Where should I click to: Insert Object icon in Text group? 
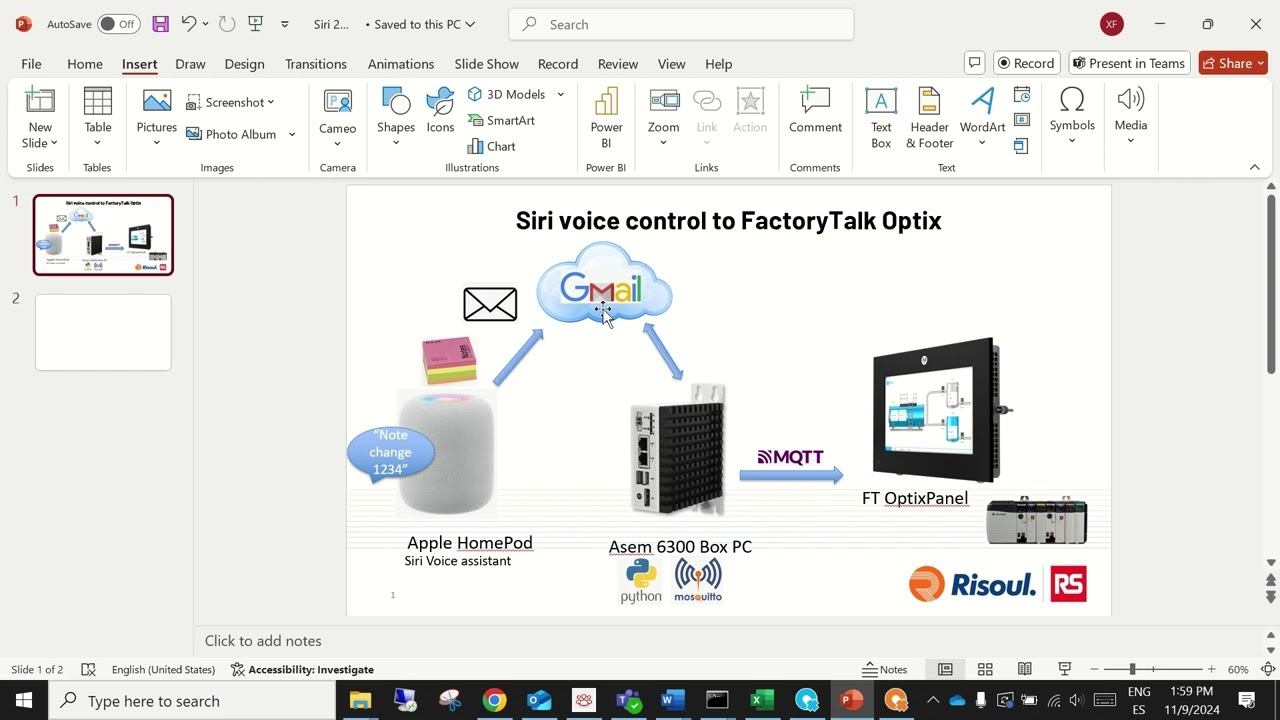point(1021,146)
